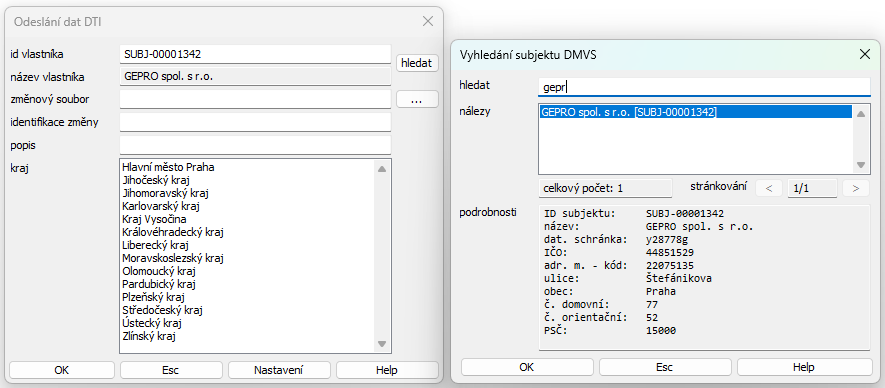This screenshot has height=388, width=885.
Task: Confirm Vyhledání subjektu DMVS with OK
Action: tap(527, 367)
